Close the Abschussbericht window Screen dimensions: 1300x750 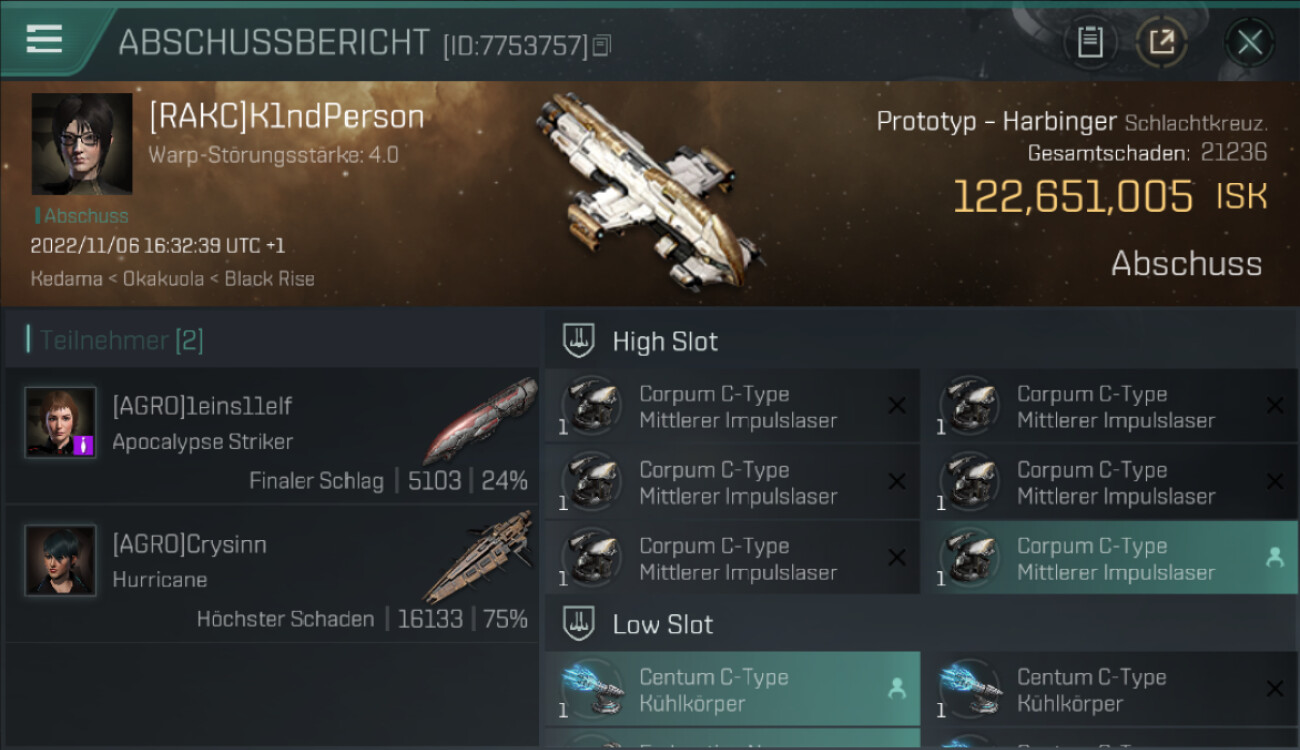click(1249, 42)
